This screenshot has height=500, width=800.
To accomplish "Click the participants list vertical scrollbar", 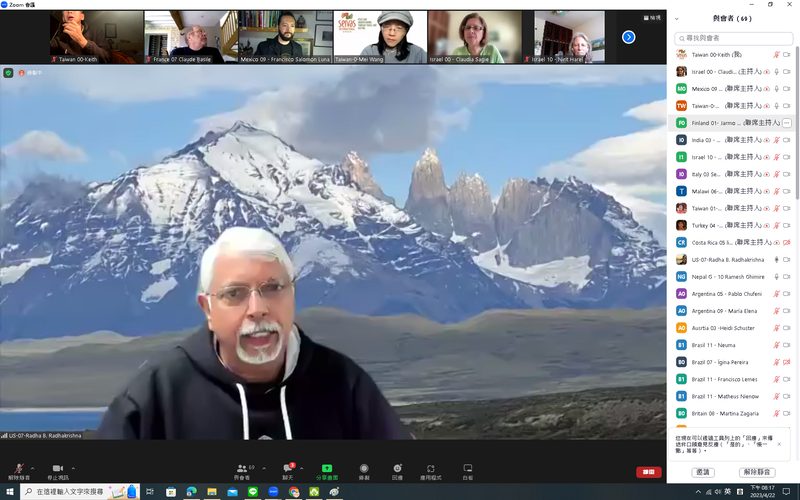I will coord(797,122).
